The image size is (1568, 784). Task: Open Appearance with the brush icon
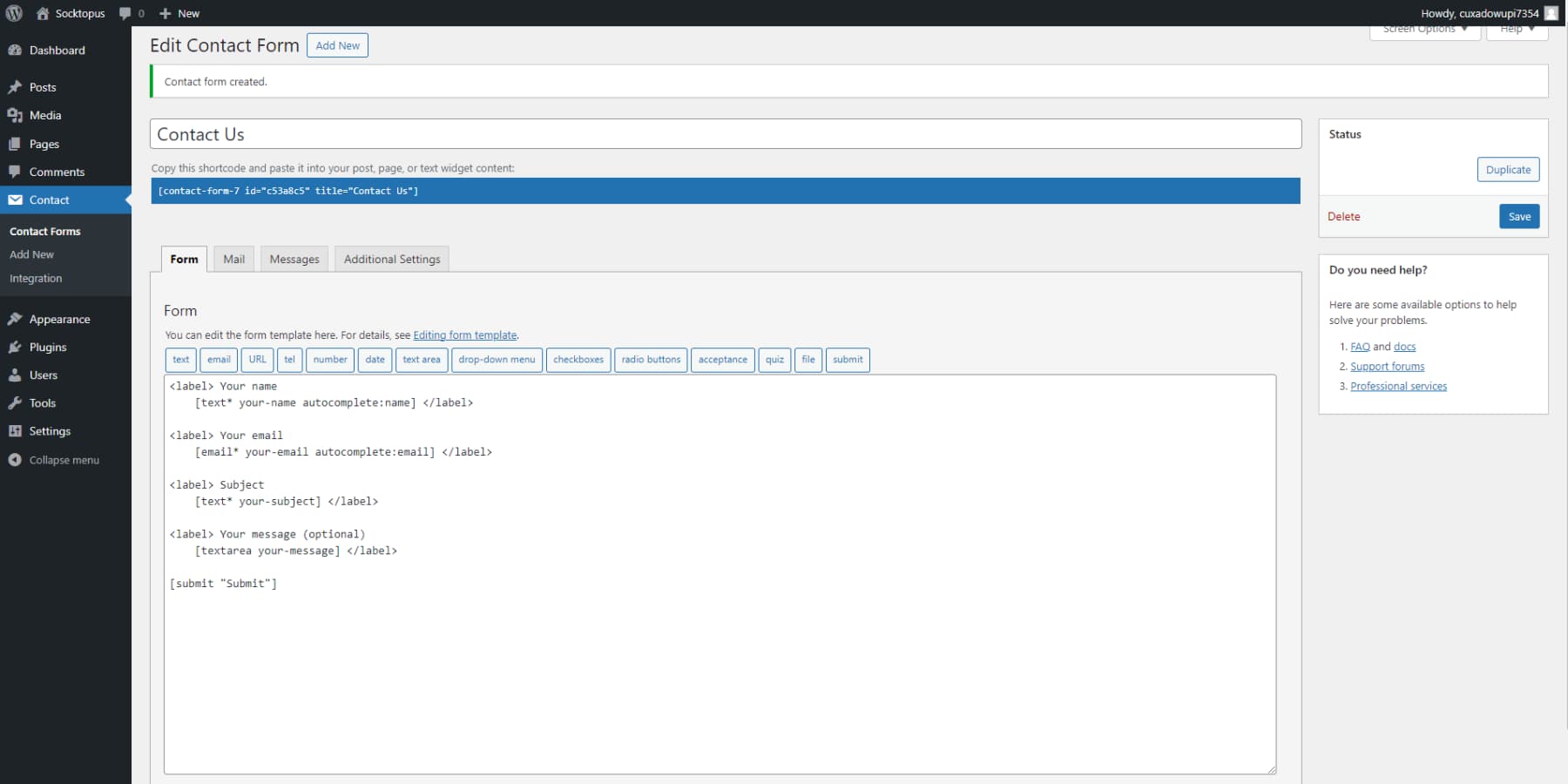click(x=17, y=319)
